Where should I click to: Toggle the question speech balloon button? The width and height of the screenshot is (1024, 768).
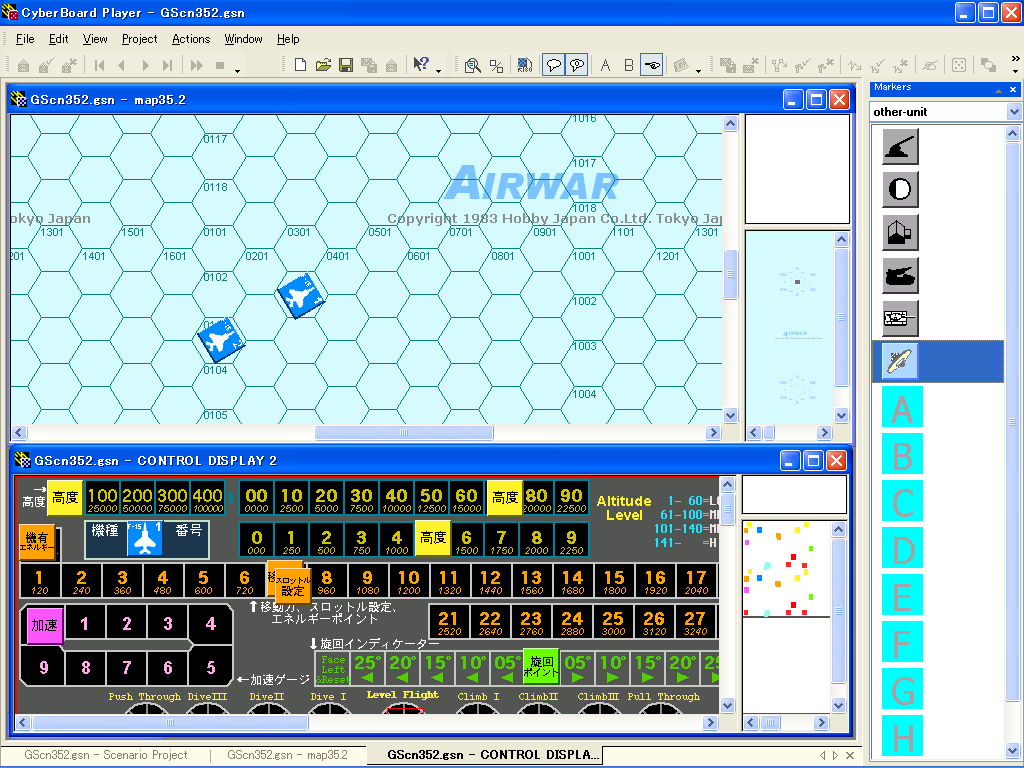[577, 65]
